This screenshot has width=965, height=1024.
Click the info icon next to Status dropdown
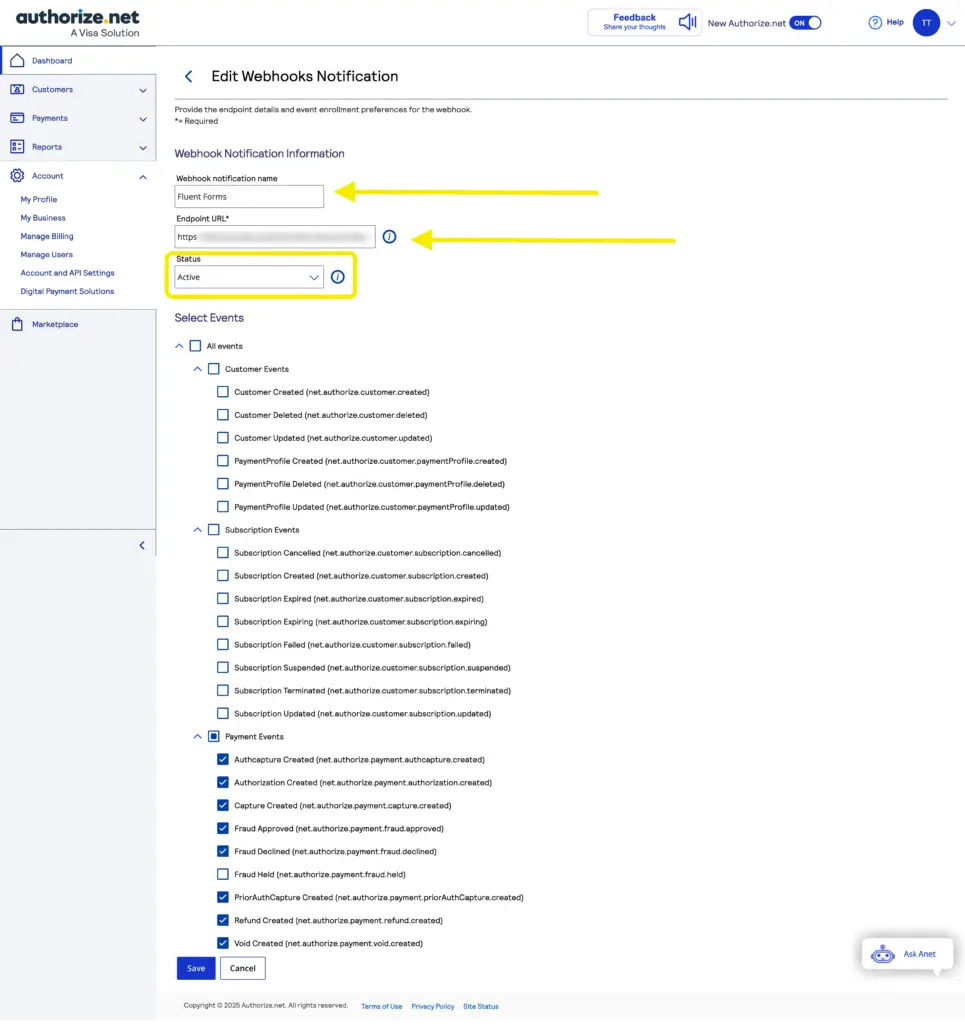pyautogui.click(x=337, y=277)
